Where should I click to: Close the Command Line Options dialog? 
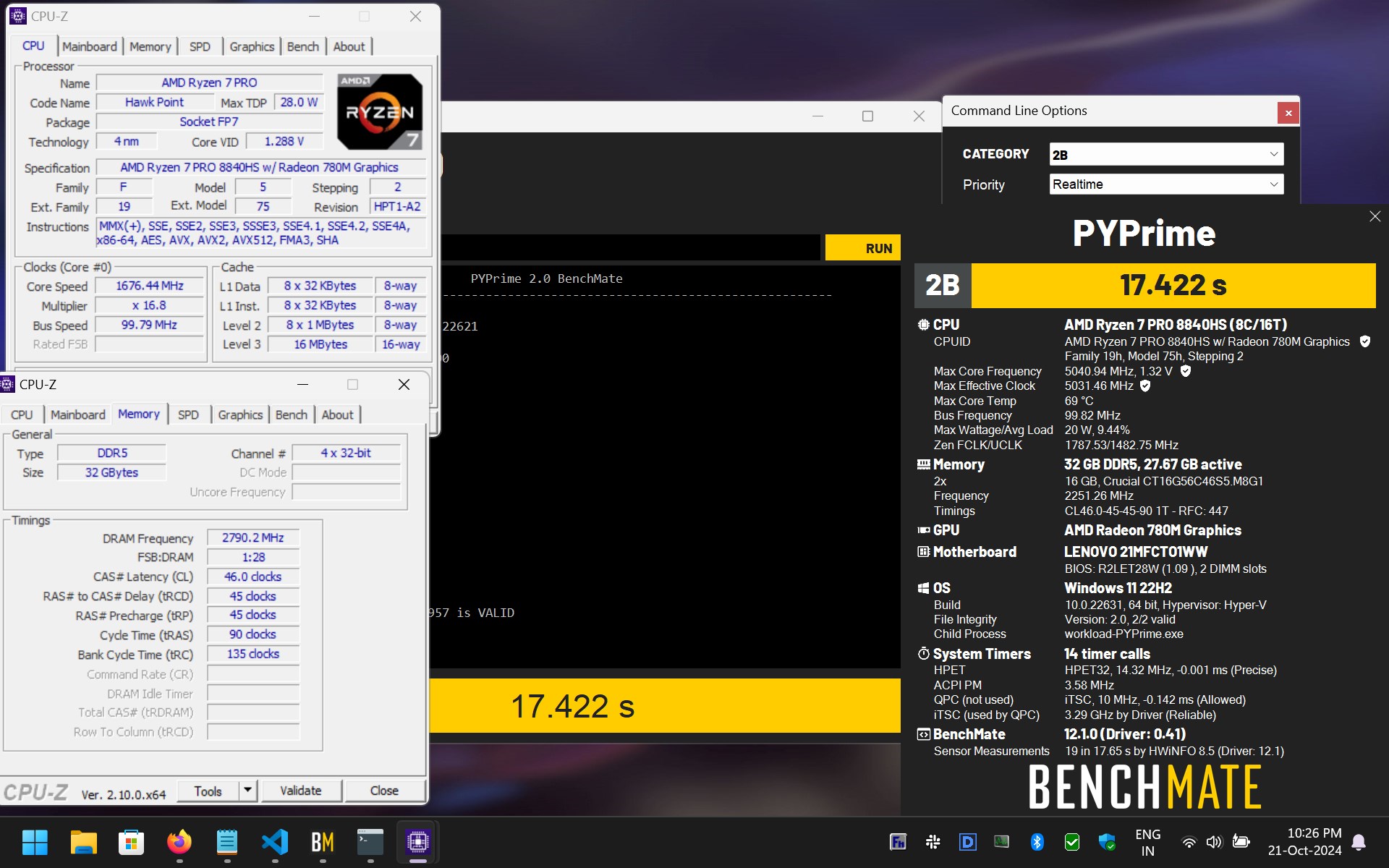[1288, 113]
